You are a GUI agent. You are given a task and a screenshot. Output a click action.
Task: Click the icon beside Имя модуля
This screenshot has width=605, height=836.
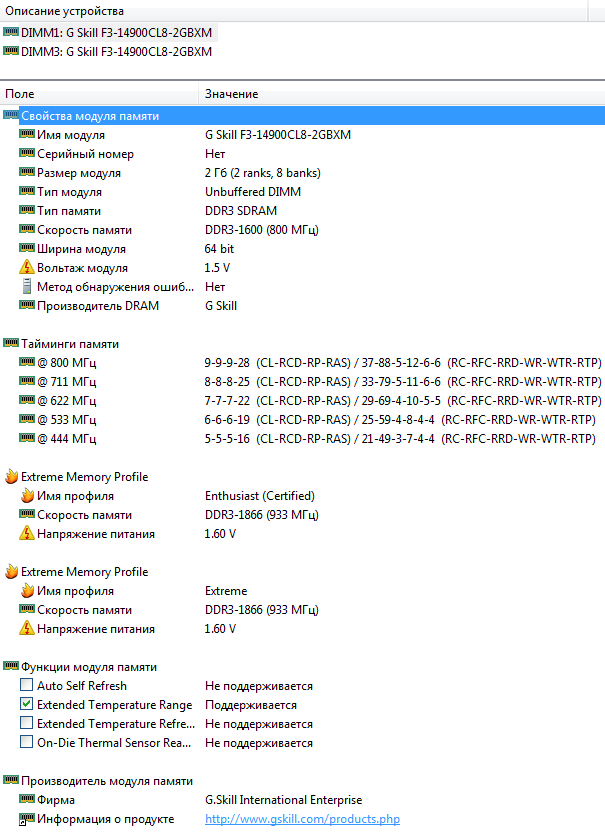point(27,134)
